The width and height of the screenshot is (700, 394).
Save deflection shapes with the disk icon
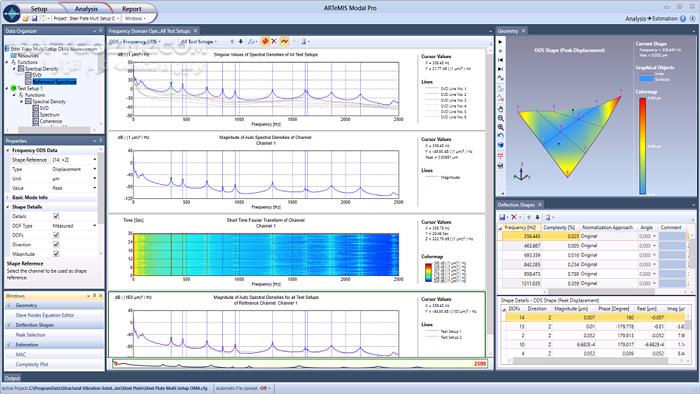tap(502, 217)
